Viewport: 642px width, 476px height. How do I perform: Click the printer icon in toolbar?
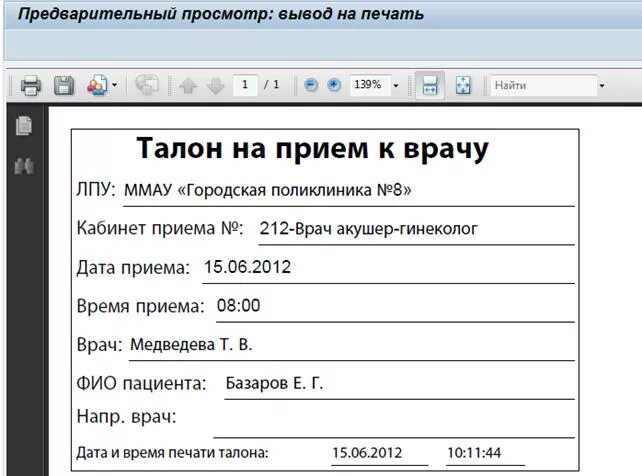coord(31,86)
